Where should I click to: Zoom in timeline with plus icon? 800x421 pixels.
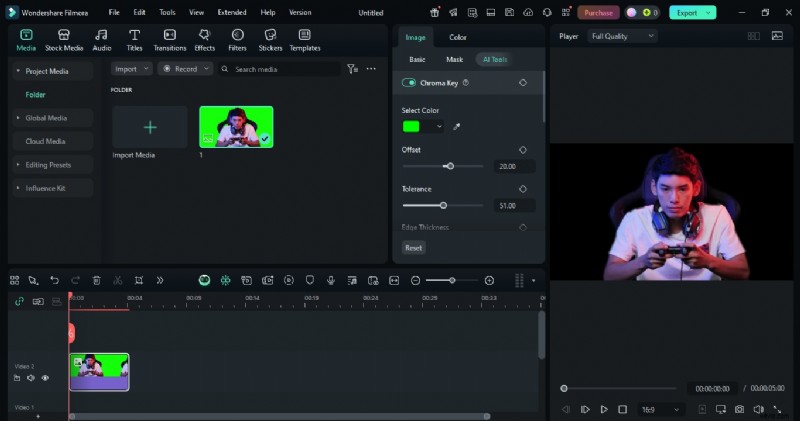pos(489,280)
